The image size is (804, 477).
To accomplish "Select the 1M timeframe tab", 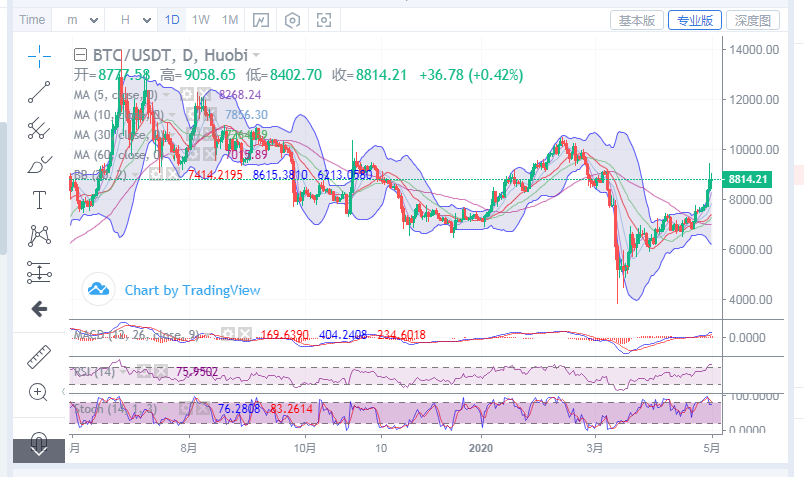I will (230, 20).
